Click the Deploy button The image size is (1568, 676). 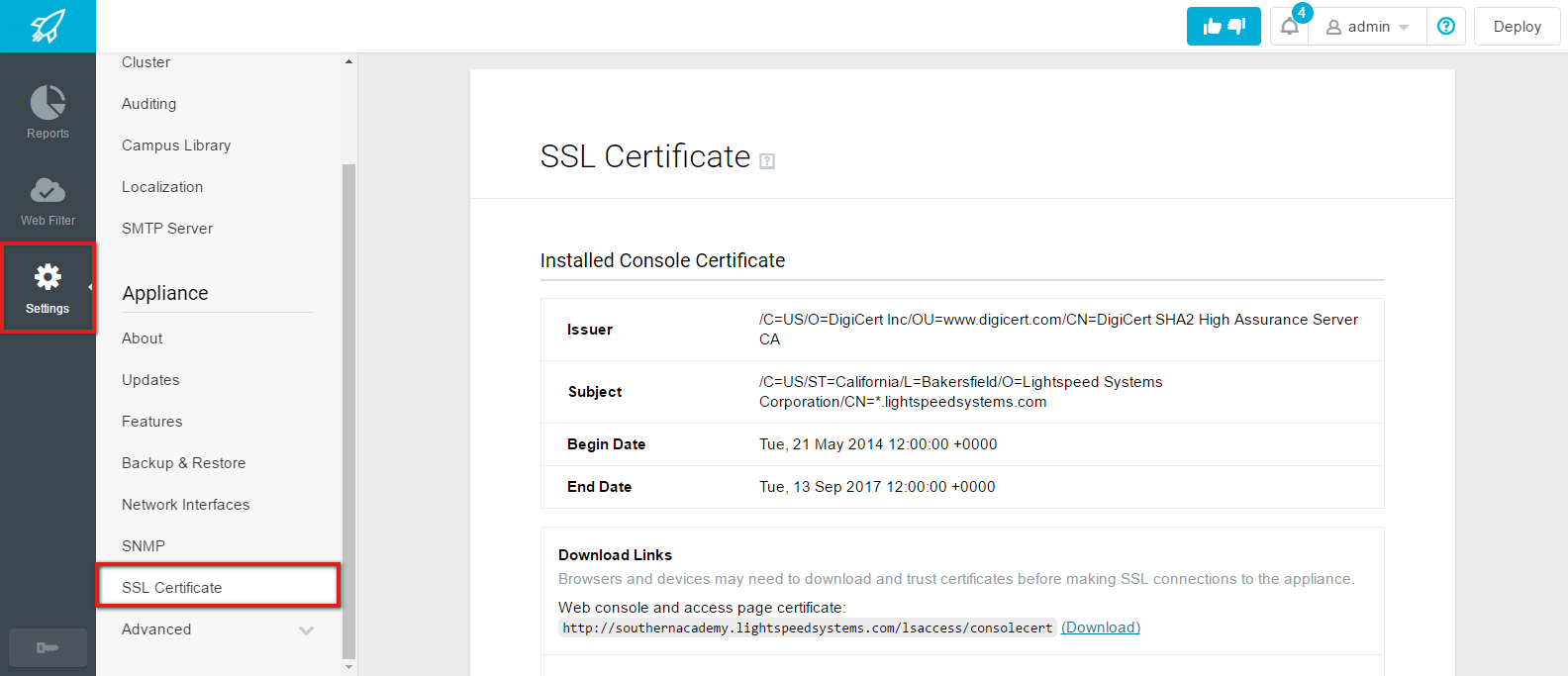point(1517,27)
